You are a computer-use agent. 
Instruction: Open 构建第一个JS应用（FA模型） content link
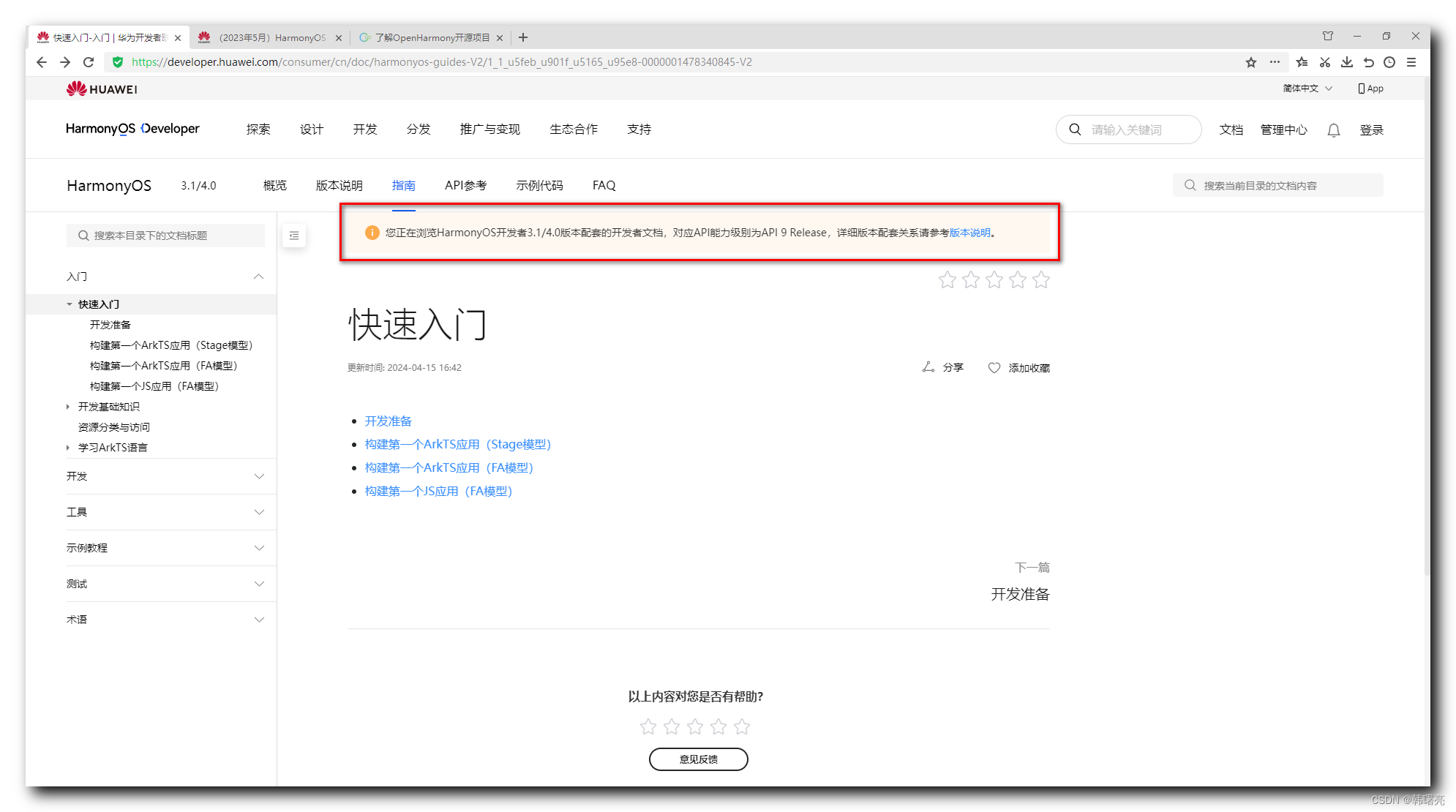coord(439,492)
